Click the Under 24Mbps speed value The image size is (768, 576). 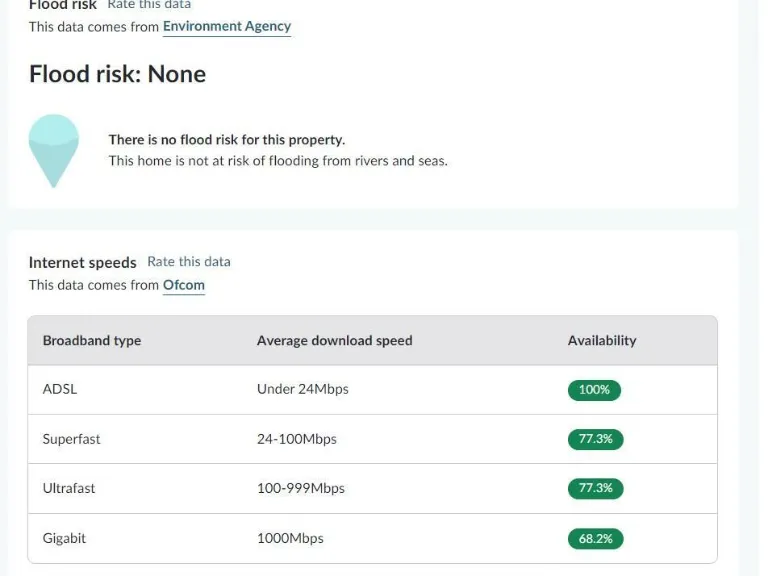point(302,389)
